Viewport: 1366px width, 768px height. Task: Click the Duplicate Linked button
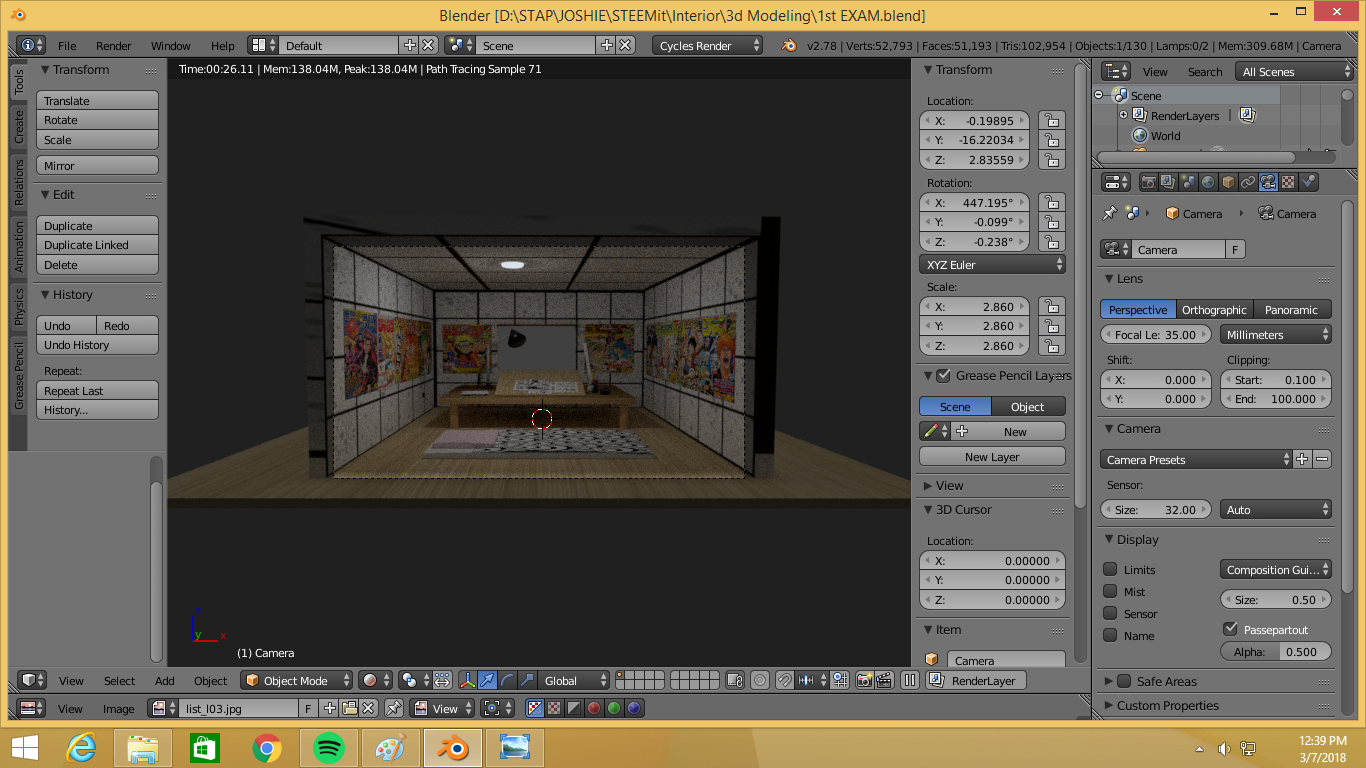98,245
